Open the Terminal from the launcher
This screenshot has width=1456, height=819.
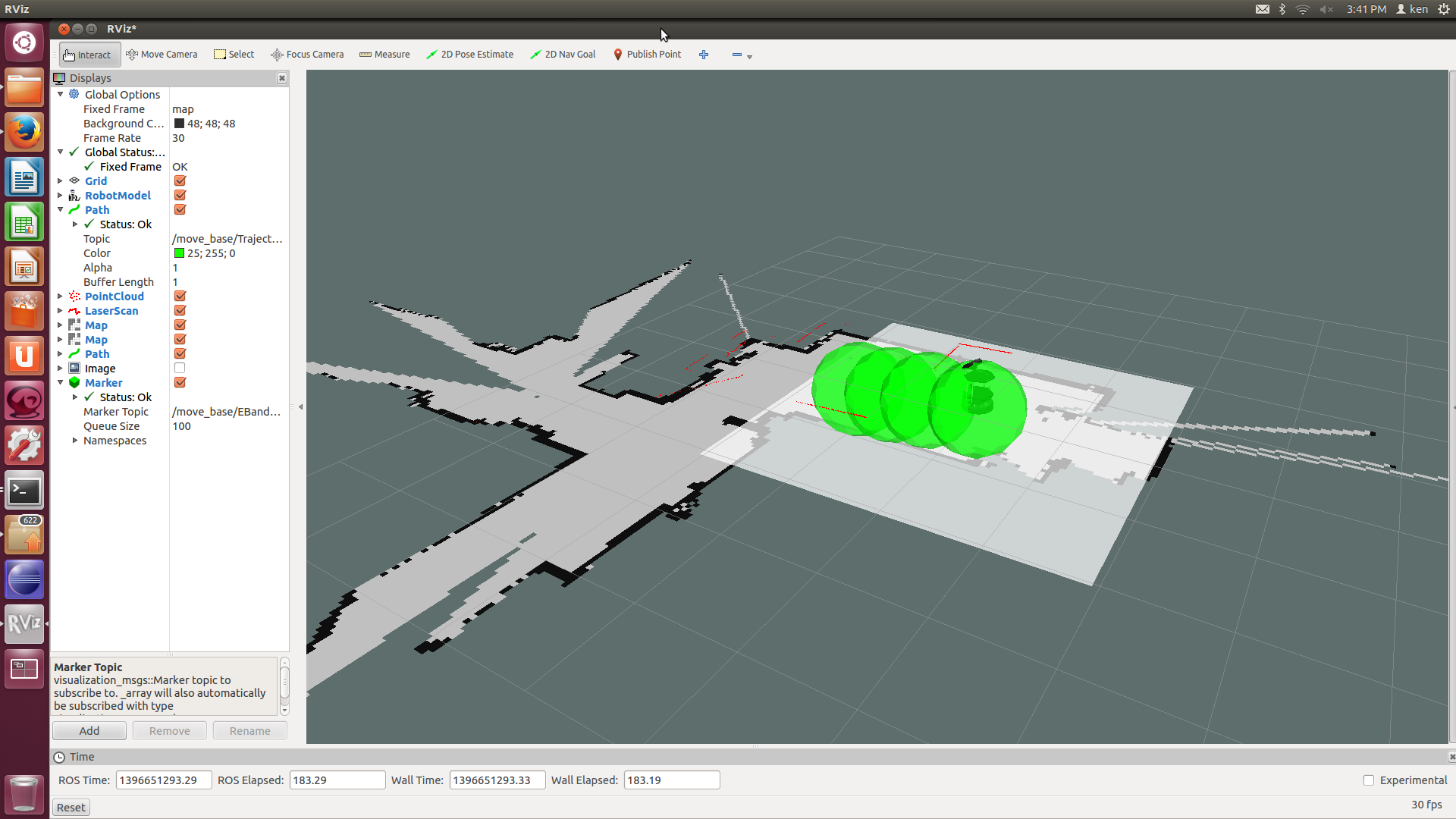tap(24, 491)
